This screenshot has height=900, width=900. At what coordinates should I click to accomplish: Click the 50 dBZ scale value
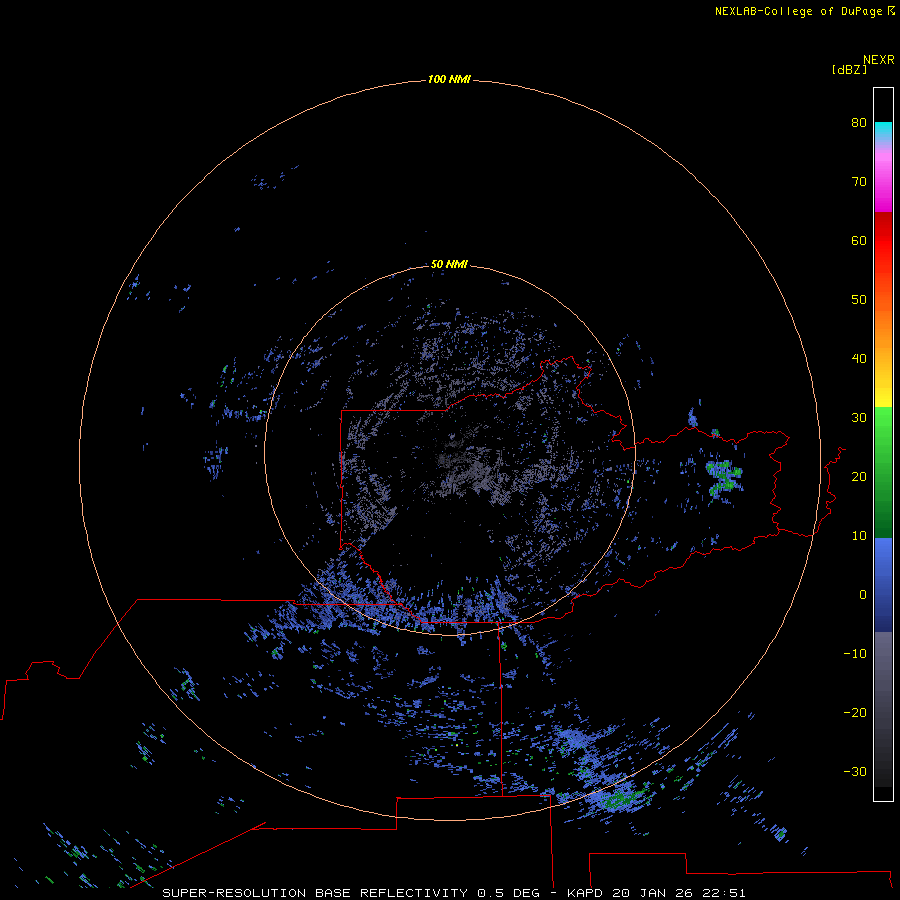point(859,300)
